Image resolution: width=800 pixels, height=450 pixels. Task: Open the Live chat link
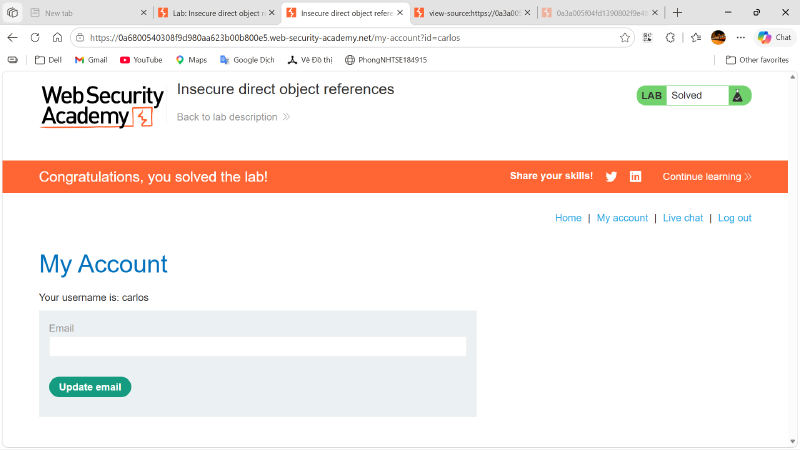click(683, 218)
